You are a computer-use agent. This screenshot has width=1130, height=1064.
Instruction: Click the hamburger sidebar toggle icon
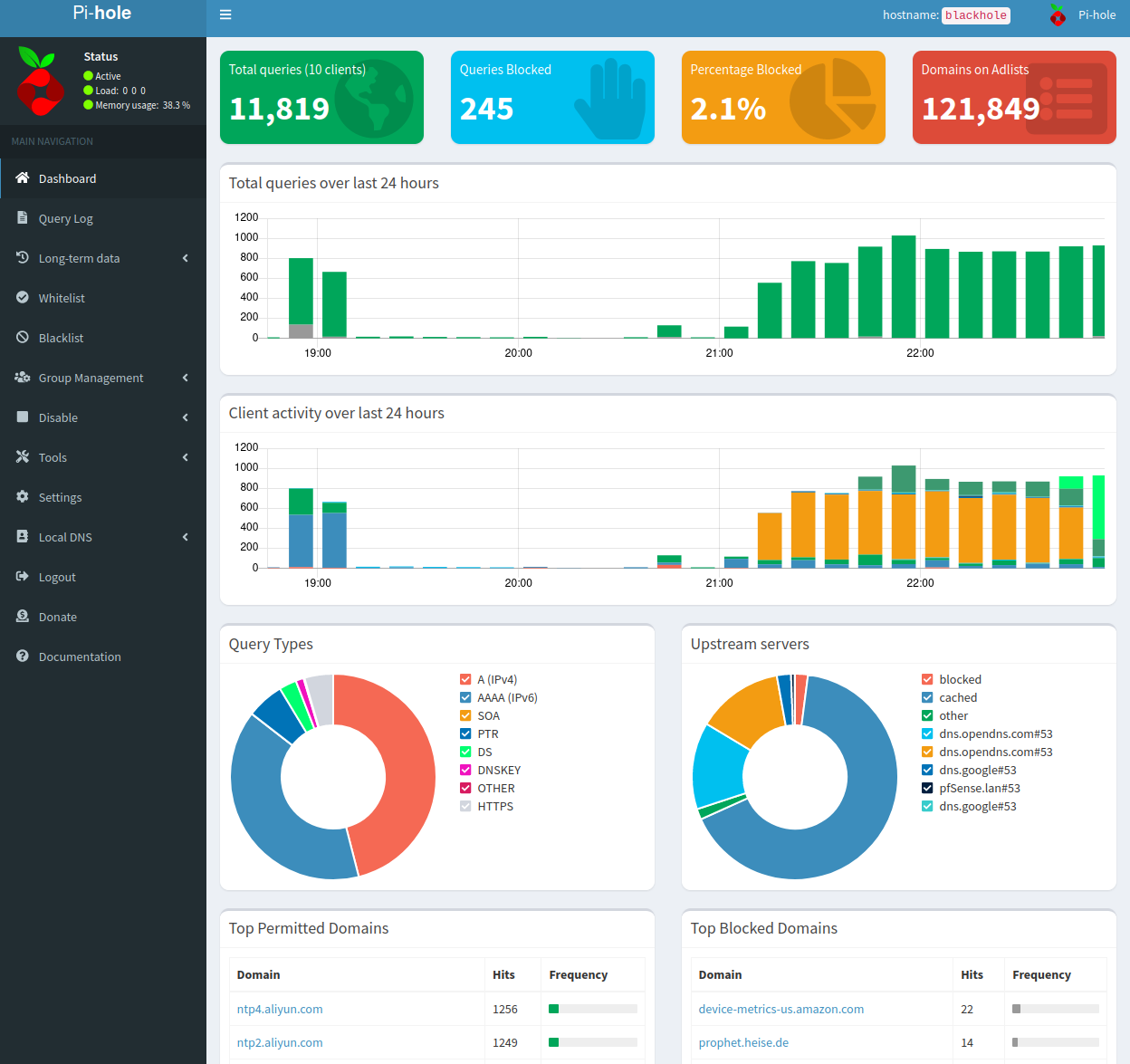[225, 14]
